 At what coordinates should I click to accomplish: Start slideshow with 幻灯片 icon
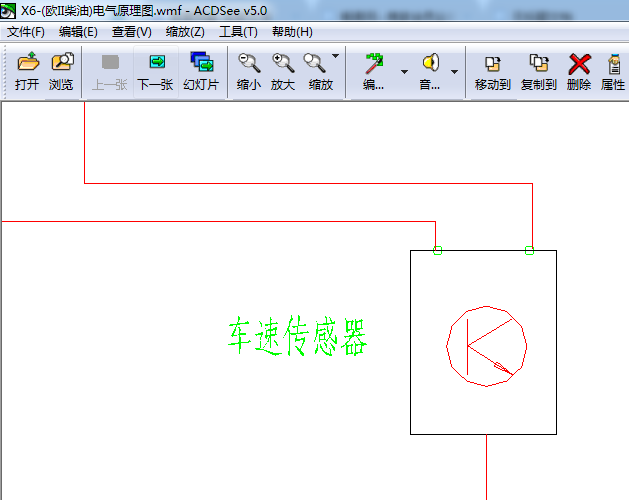[x=201, y=71]
